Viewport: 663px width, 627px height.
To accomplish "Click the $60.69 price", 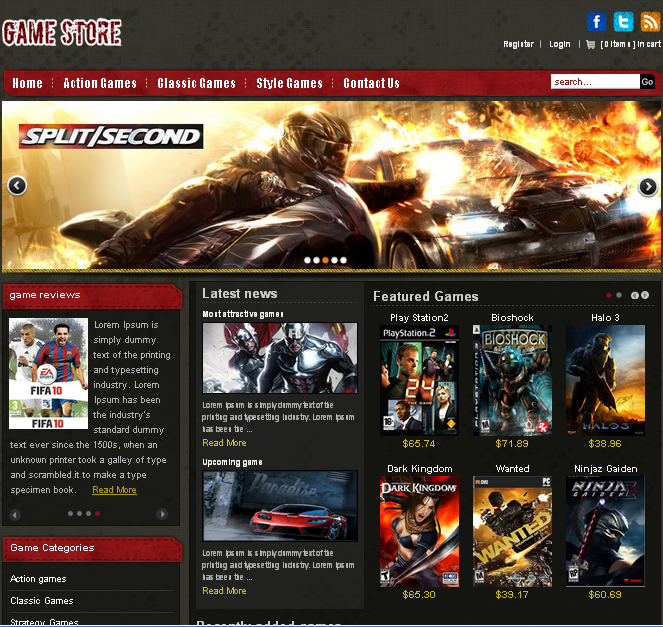I will [605, 594].
